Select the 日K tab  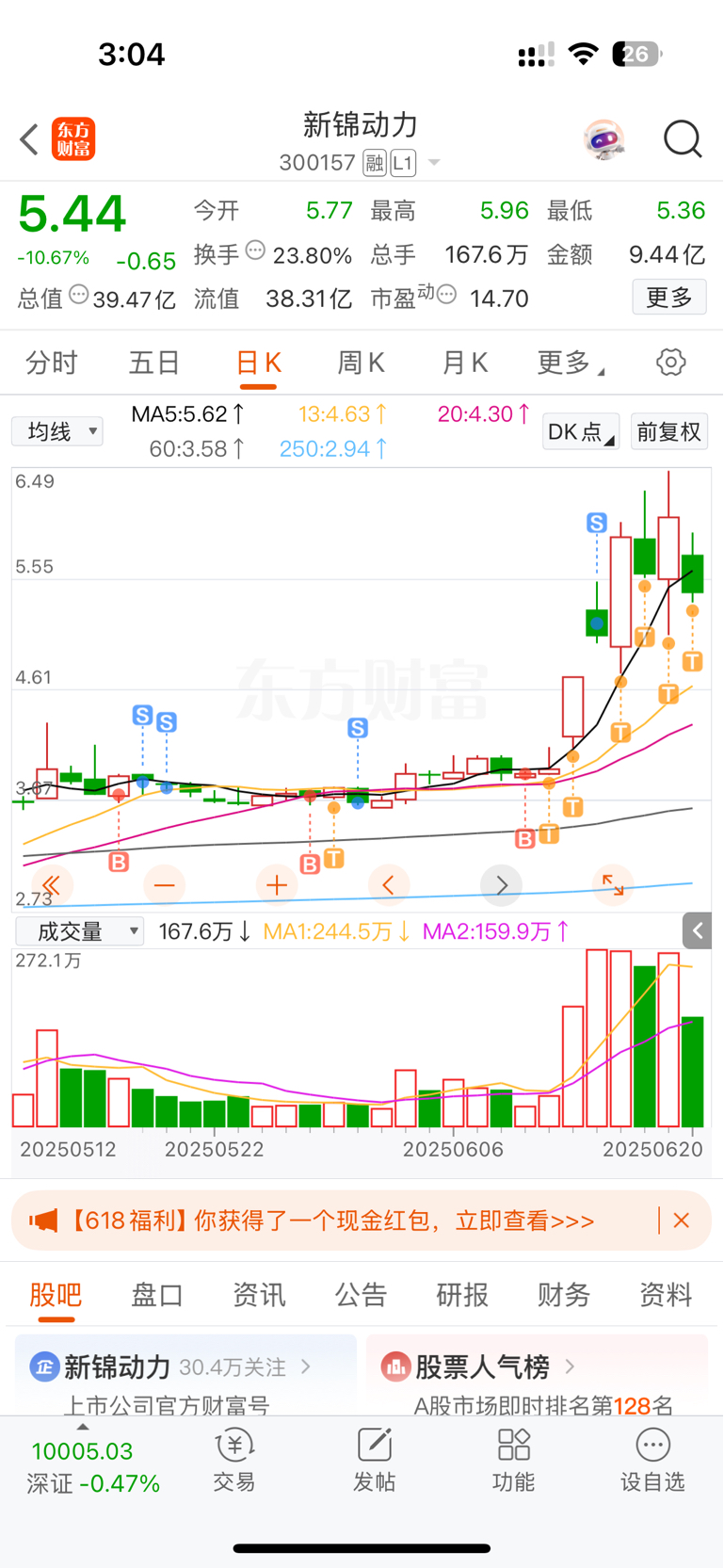click(258, 363)
